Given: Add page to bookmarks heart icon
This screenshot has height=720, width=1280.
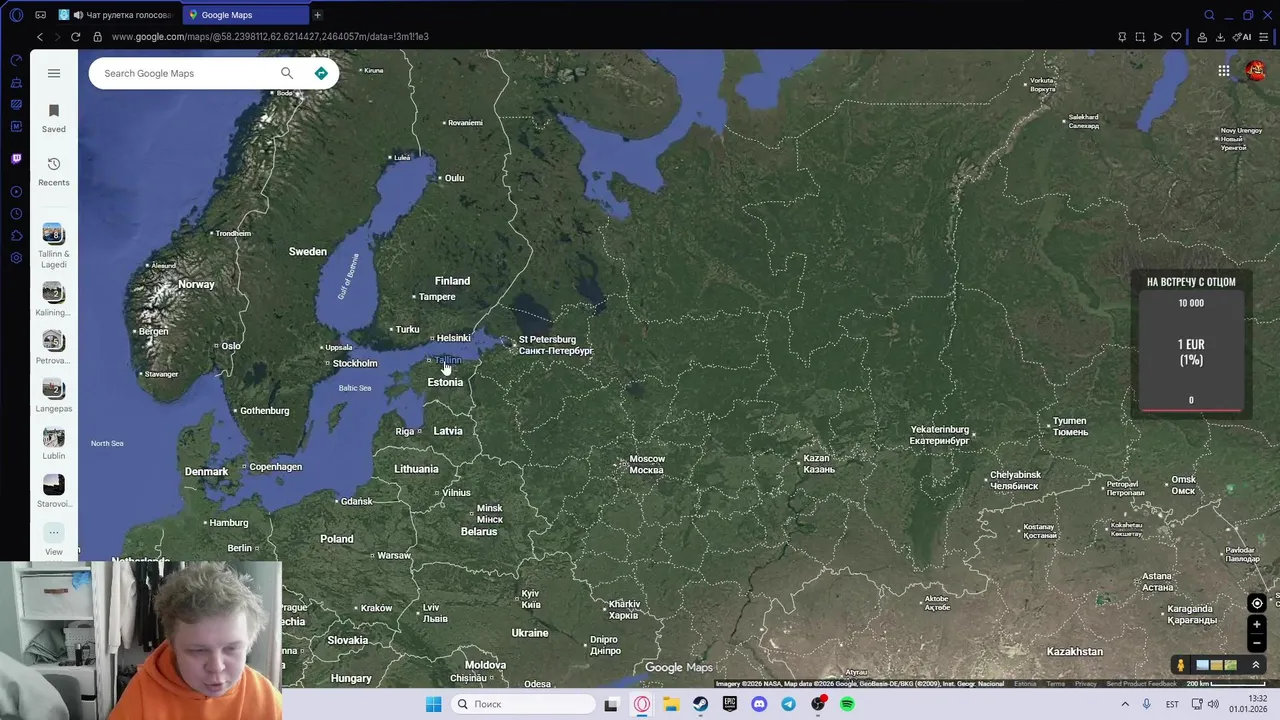Looking at the screenshot, I should pyautogui.click(x=1176, y=37).
